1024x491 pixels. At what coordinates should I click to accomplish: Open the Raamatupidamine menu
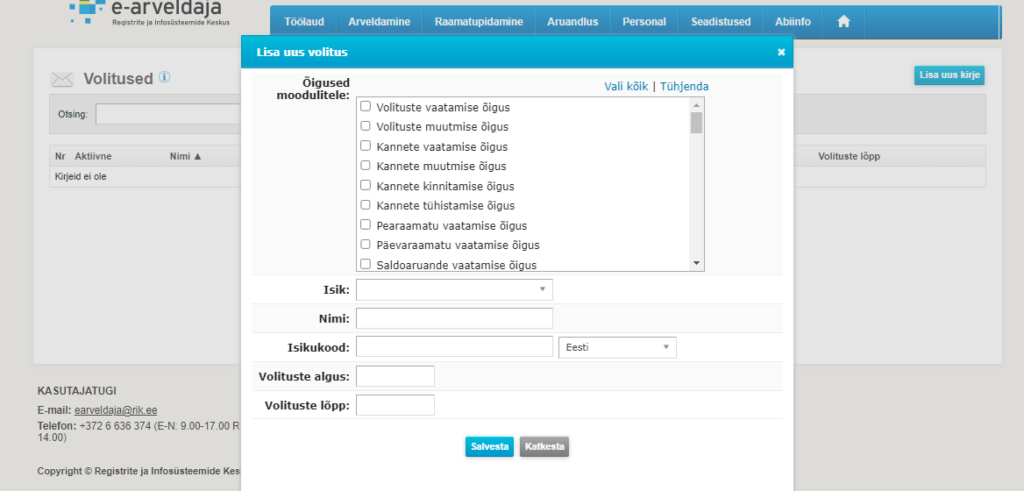point(479,22)
